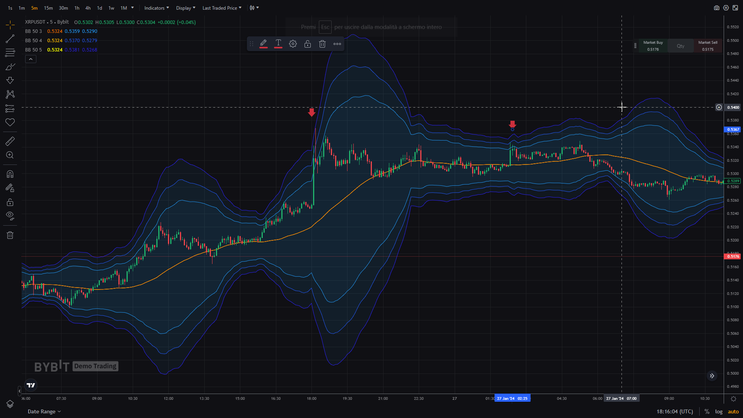
Task: Click the Market Sell button
Action: (x=708, y=46)
